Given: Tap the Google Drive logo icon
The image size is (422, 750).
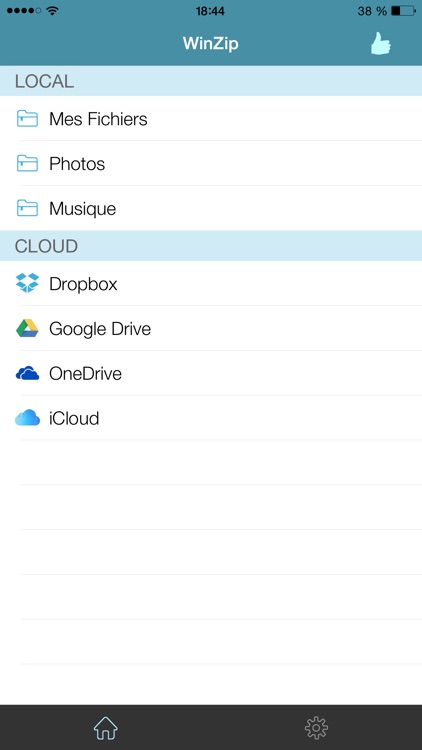Looking at the screenshot, I should [27, 328].
